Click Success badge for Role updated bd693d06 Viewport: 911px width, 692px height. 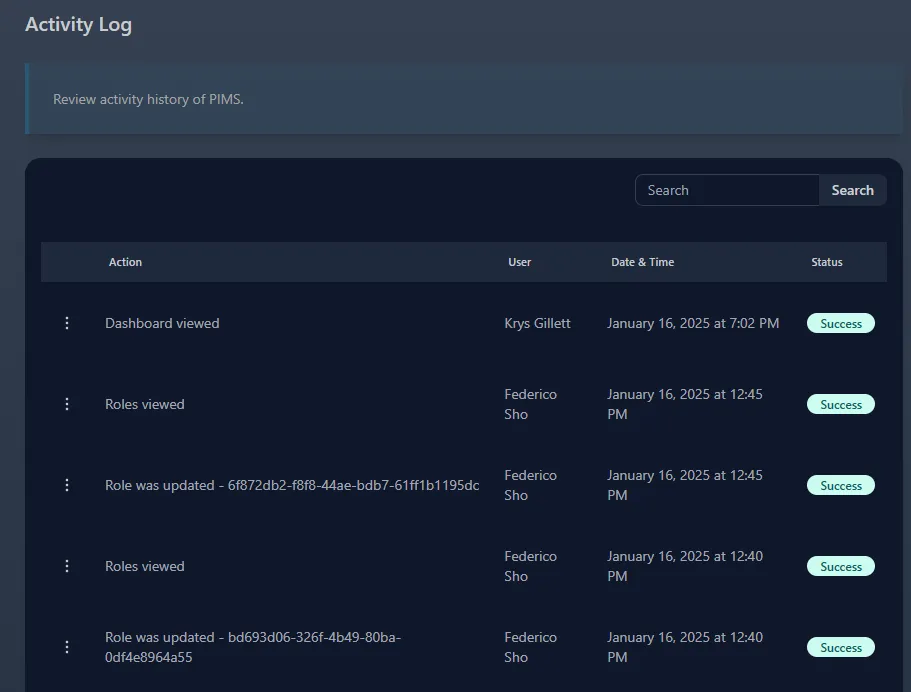point(840,647)
